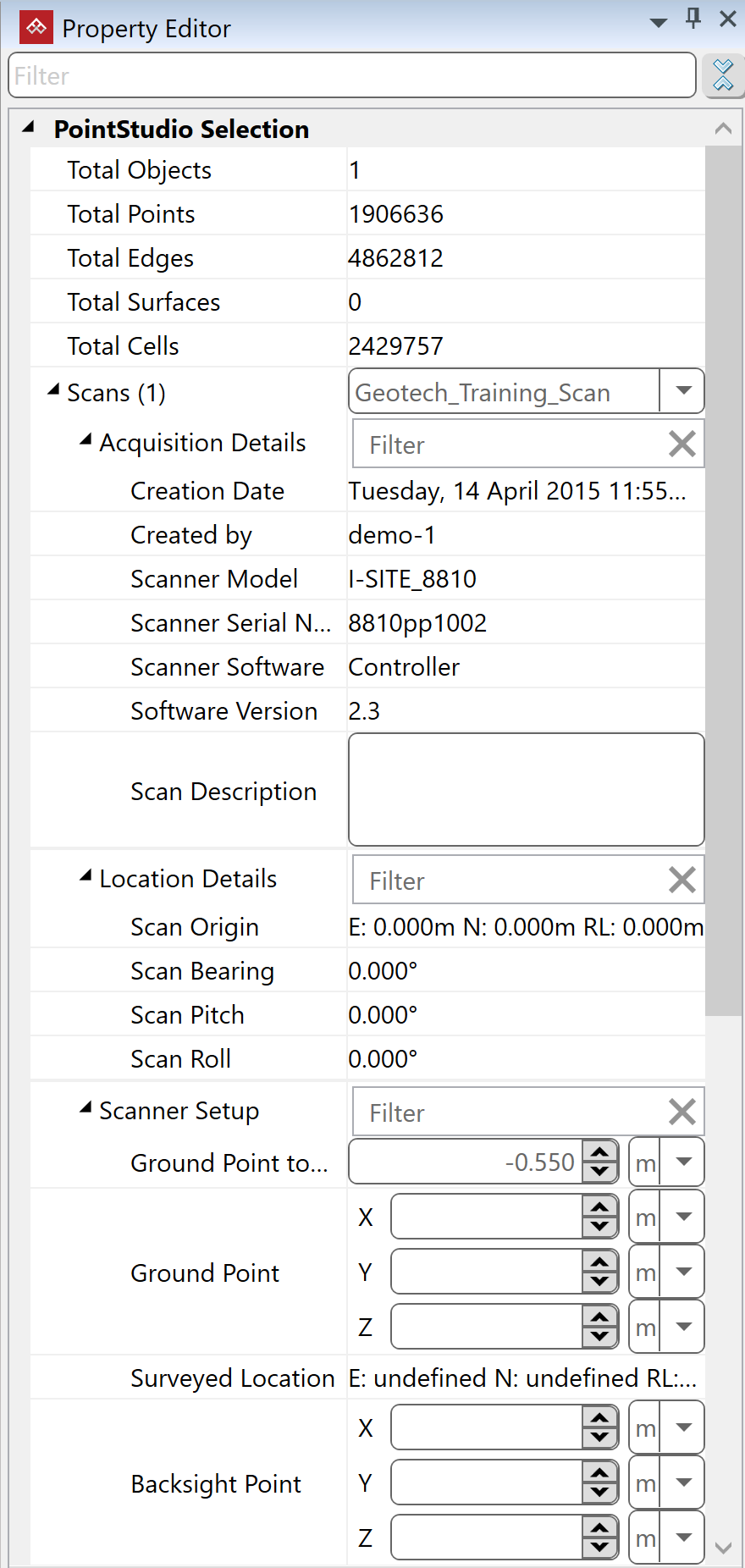Click the vertical scrollbar thumb
Screen dimensions: 745x1568
(x=723, y=576)
